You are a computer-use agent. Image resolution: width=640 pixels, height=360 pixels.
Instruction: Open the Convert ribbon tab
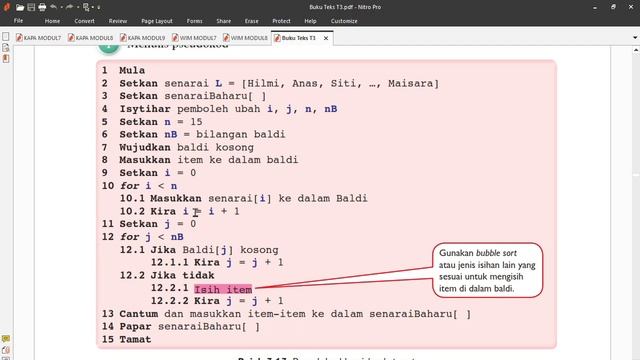[x=84, y=21]
